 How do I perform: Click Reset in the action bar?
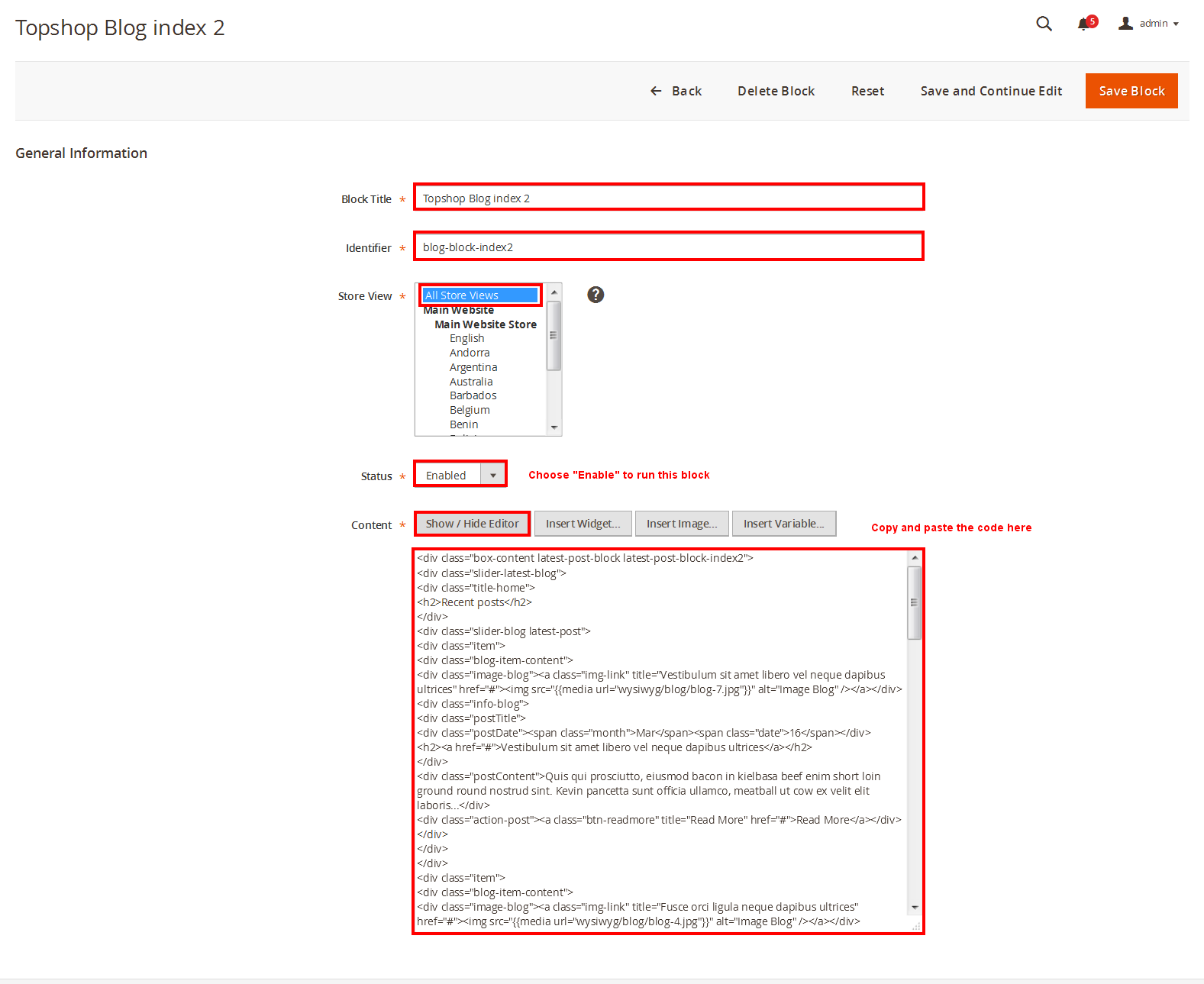tap(867, 91)
